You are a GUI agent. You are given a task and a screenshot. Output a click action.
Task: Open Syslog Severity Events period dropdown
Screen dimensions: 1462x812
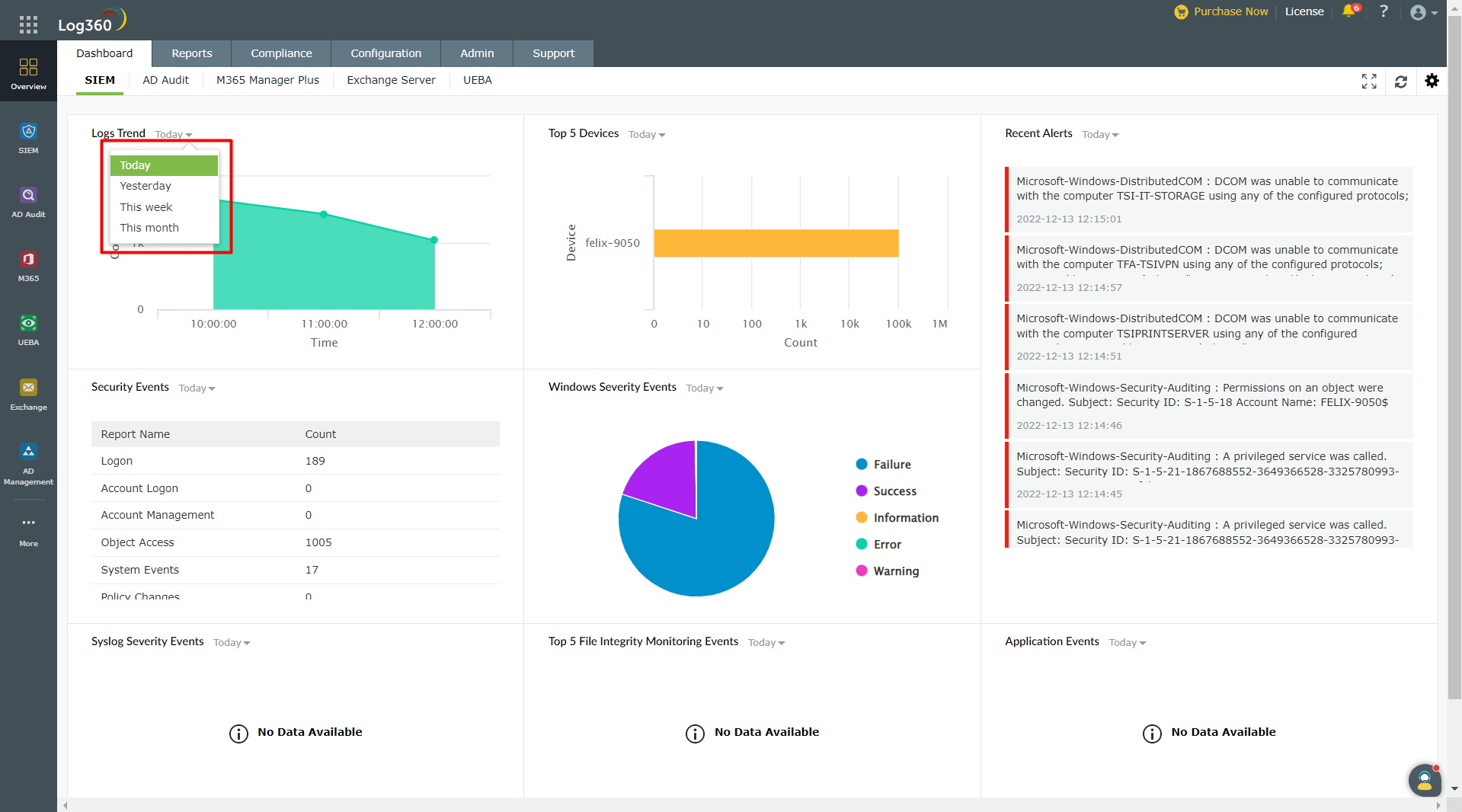coord(232,643)
